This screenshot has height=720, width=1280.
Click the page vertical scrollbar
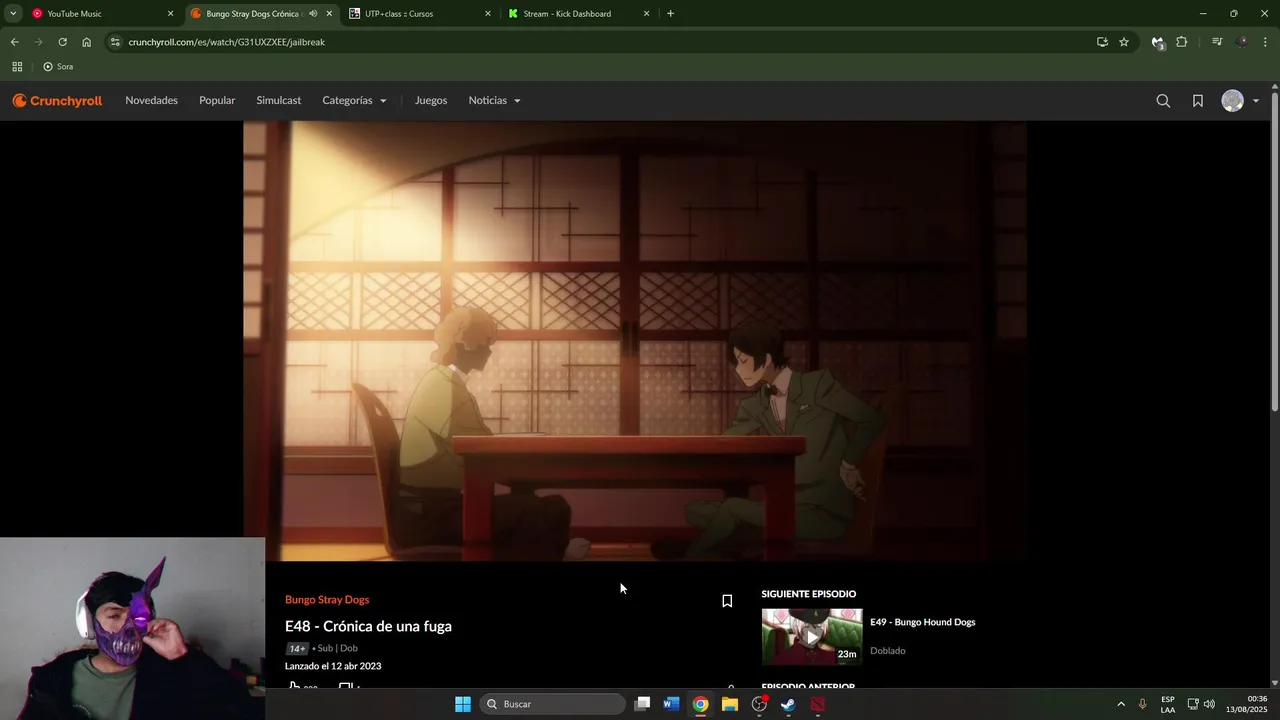1274,250
